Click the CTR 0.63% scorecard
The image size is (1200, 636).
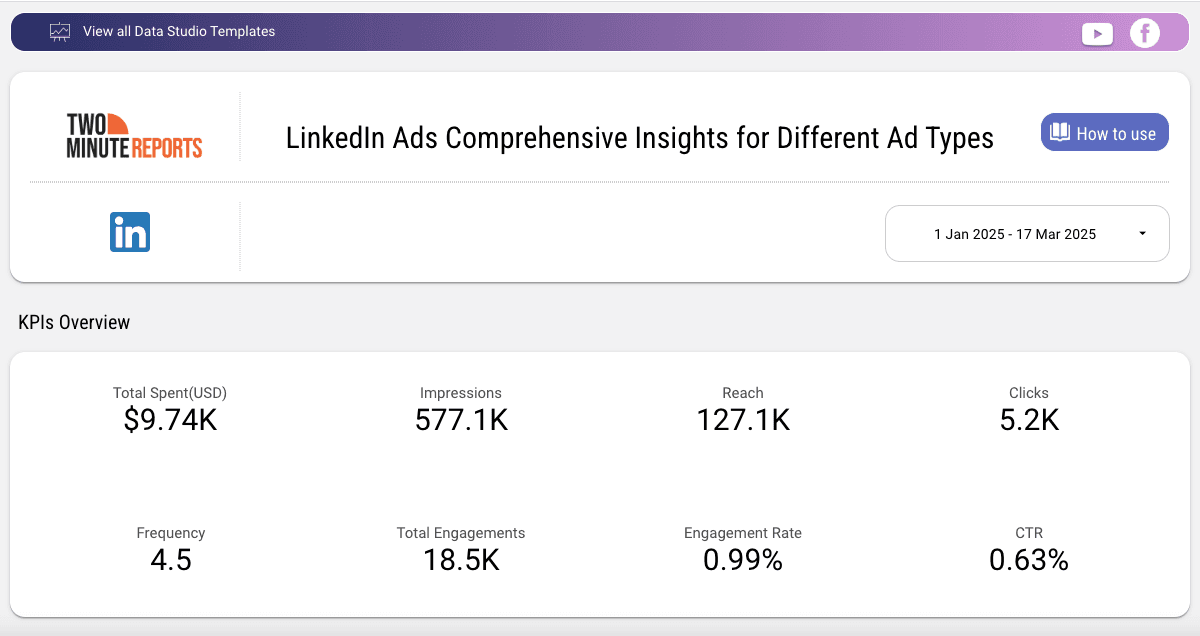(1029, 560)
